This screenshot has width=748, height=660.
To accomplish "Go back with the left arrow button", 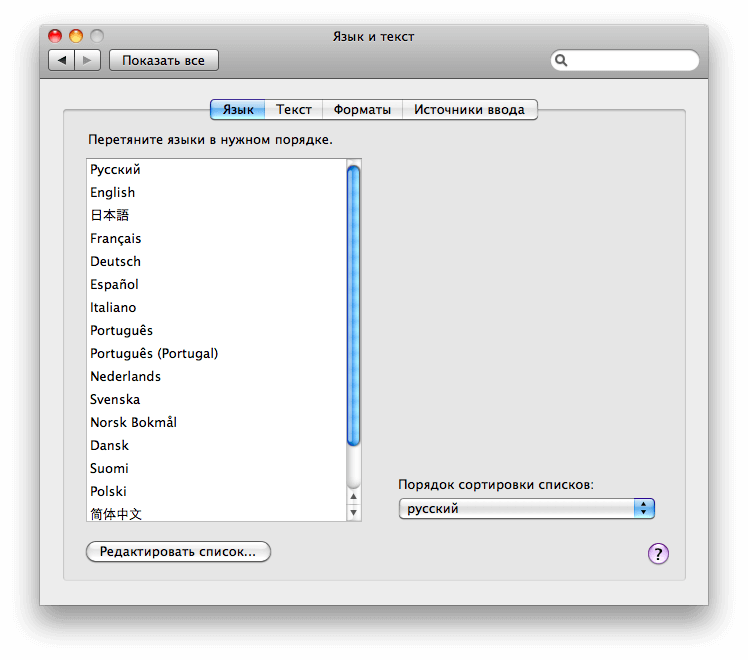I will (x=62, y=60).
